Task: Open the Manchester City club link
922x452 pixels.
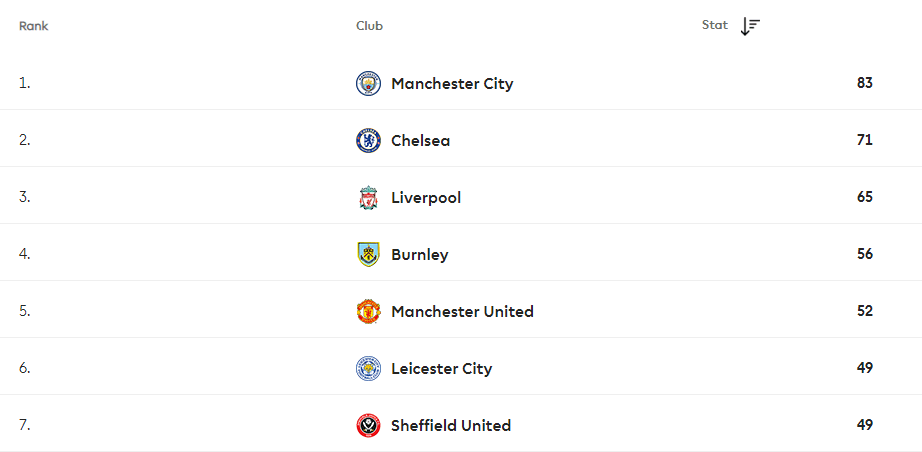Action: click(452, 83)
